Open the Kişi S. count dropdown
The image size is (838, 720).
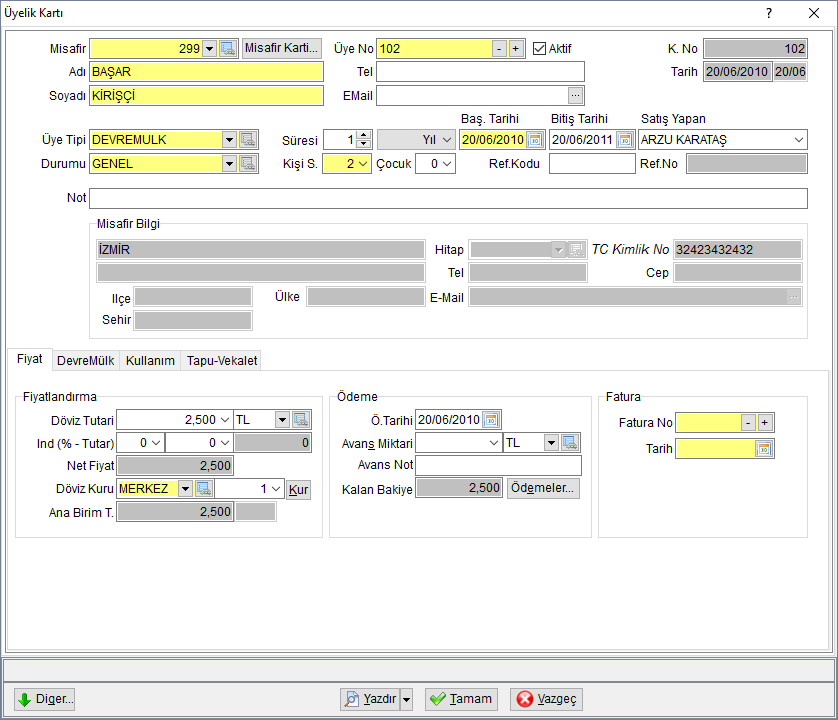pyautogui.click(x=363, y=164)
